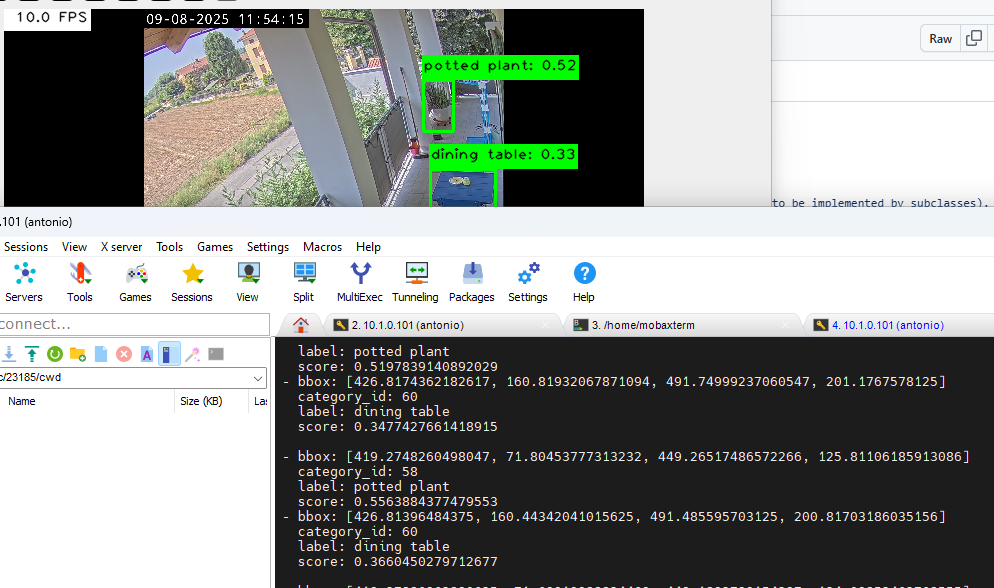The height and width of the screenshot is (588, 994).
Task: Refresh the SFTP file listing
Action: click(54, 353)
